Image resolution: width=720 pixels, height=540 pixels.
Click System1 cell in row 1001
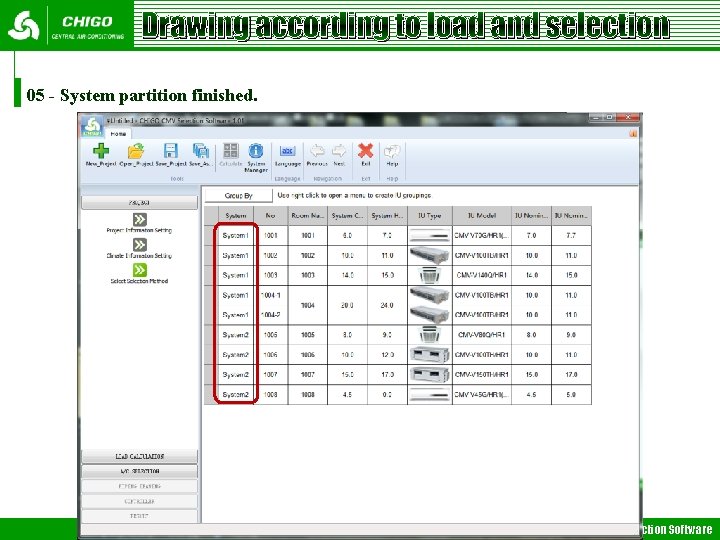point(236,236)
